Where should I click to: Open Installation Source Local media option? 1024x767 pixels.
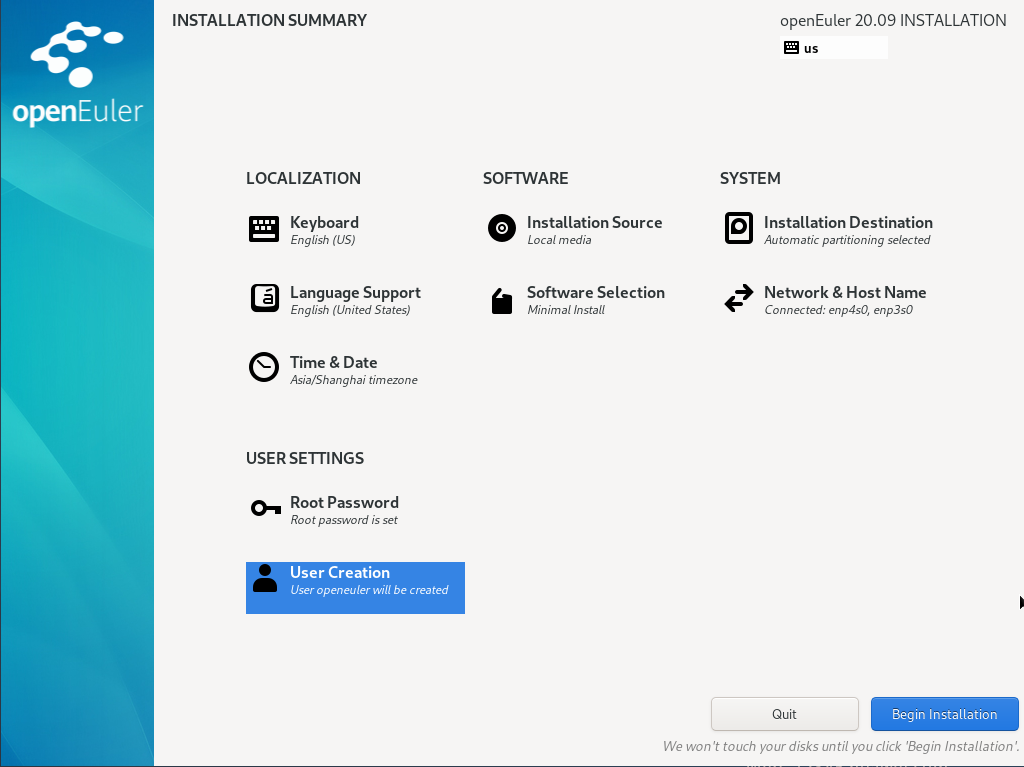pos(594,231)
